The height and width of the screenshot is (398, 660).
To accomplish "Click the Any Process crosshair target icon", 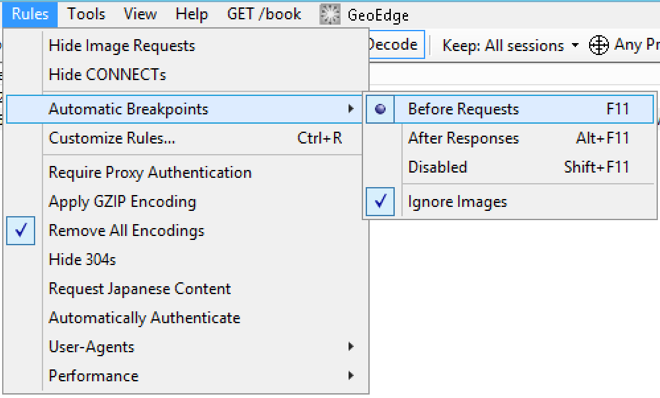I will (599, 45).
